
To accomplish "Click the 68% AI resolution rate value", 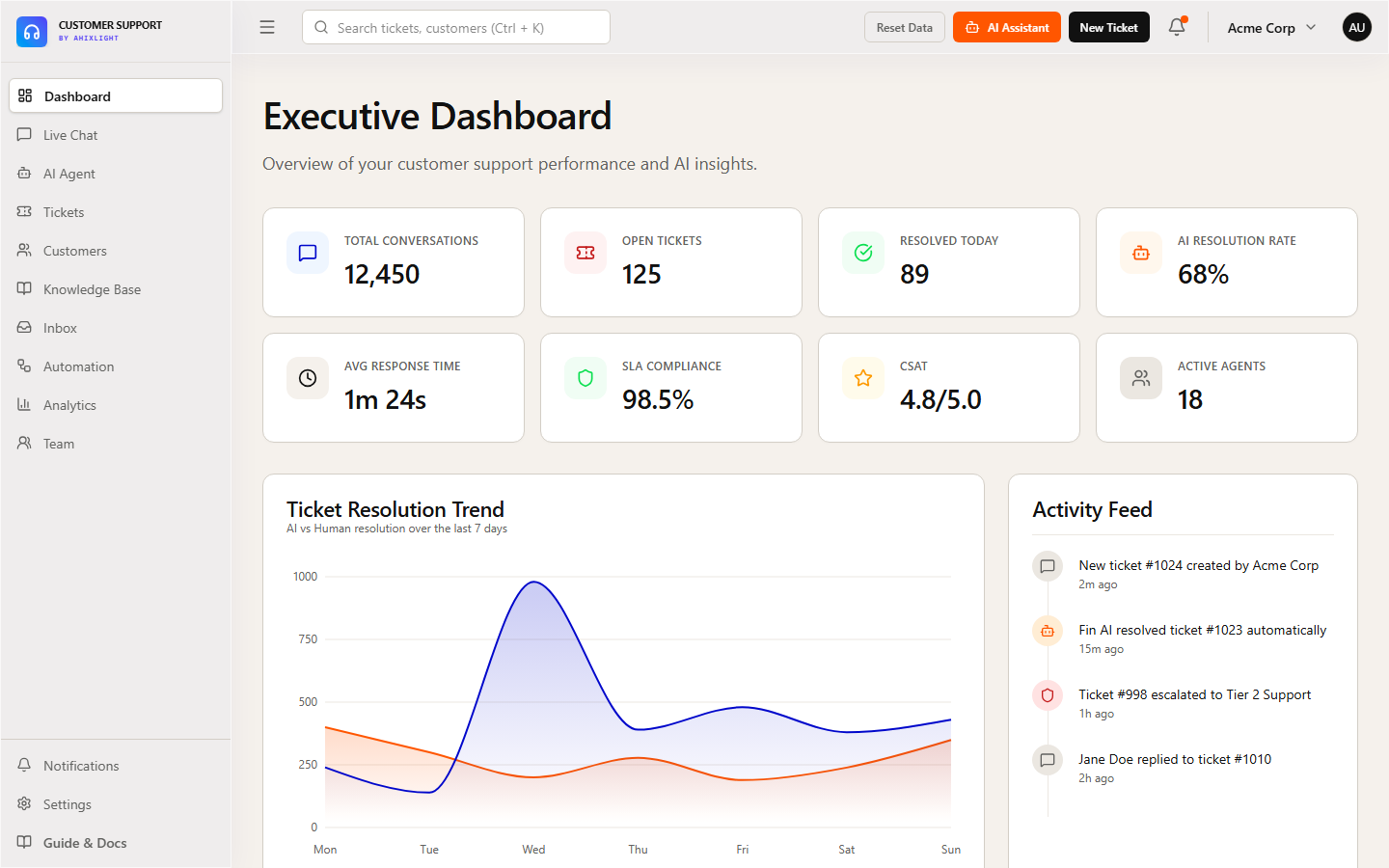I will point(1203,275).
